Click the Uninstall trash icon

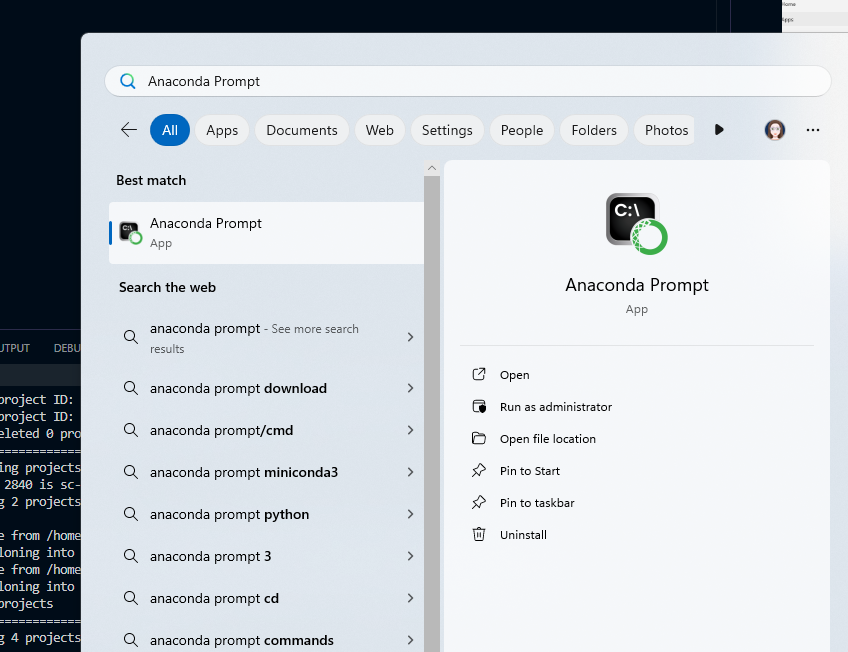tap(479, 535)
